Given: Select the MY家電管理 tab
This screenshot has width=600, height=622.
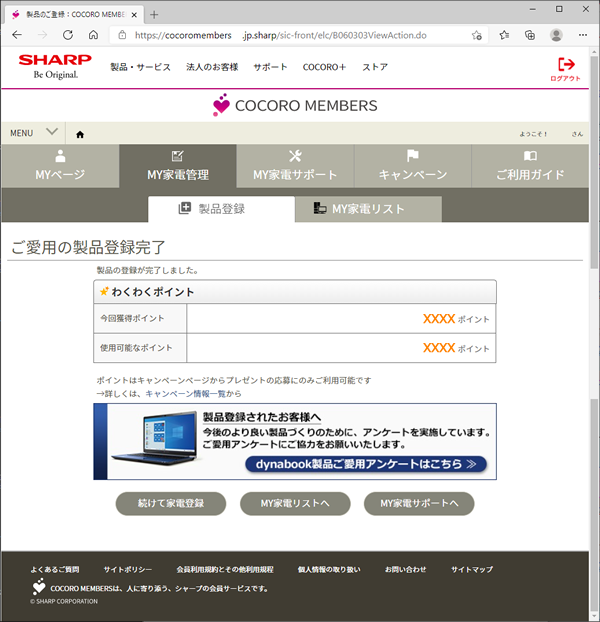Looking at the screenshot, I should [178, 166].
